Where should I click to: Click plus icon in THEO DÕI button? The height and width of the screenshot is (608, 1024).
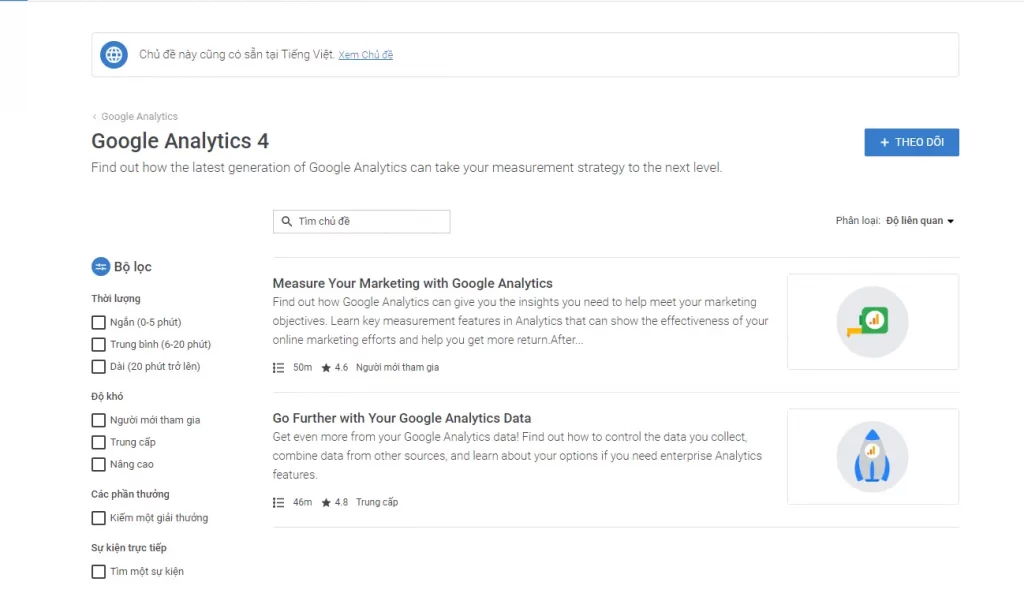coord(884,142)
